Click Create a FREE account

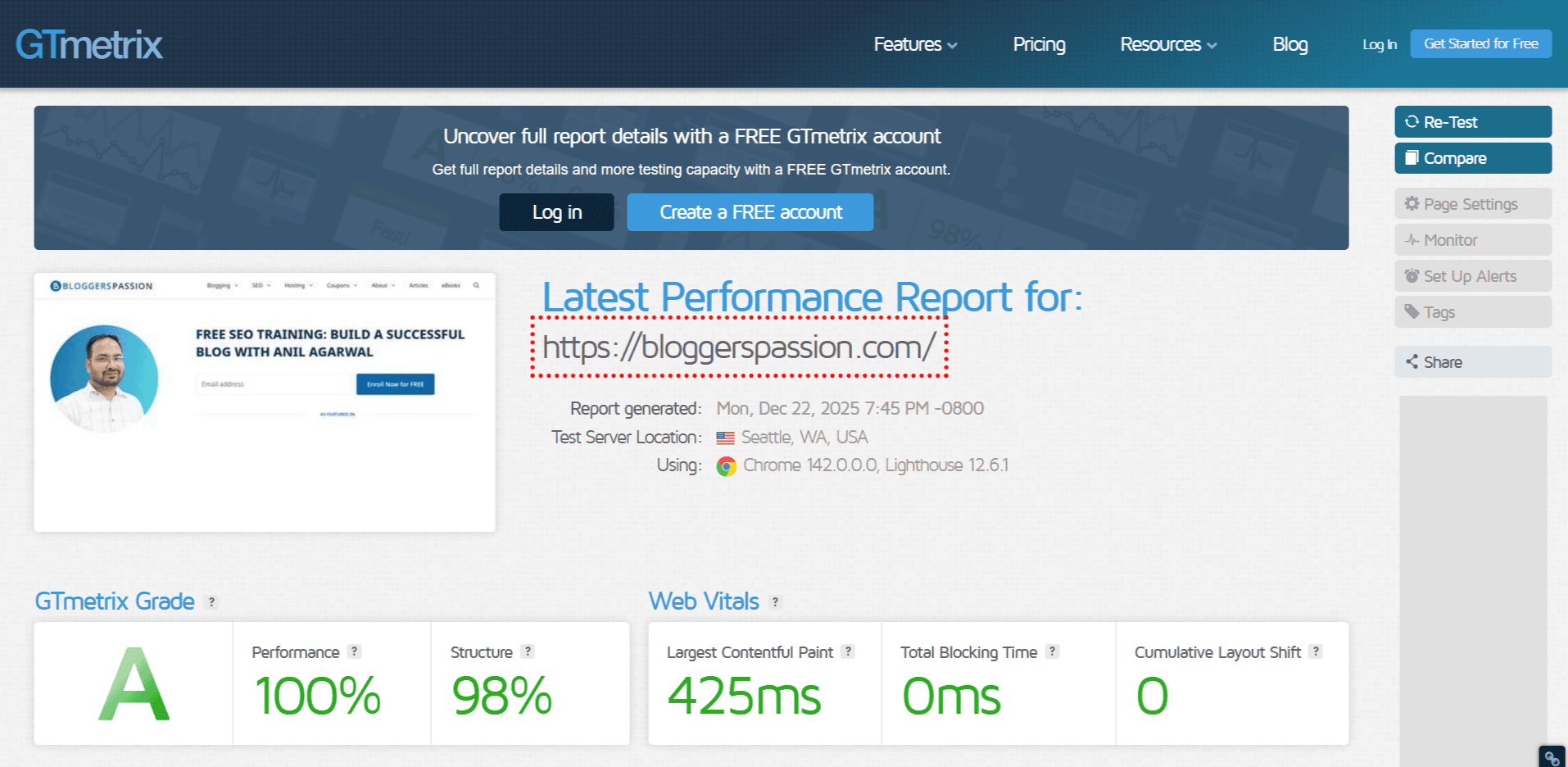point(750,211)
